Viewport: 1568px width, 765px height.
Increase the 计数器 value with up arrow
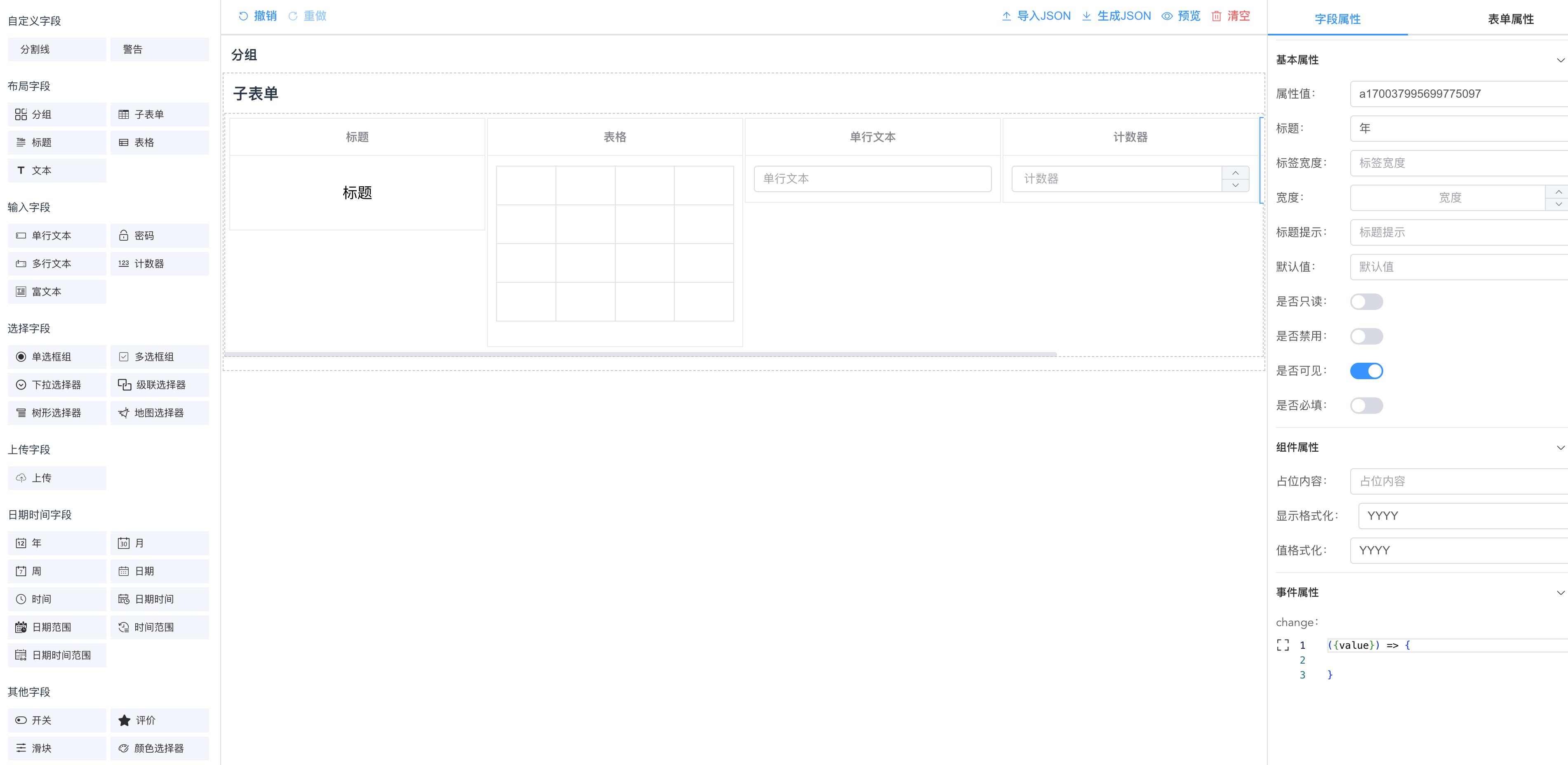coord(1235,173)
